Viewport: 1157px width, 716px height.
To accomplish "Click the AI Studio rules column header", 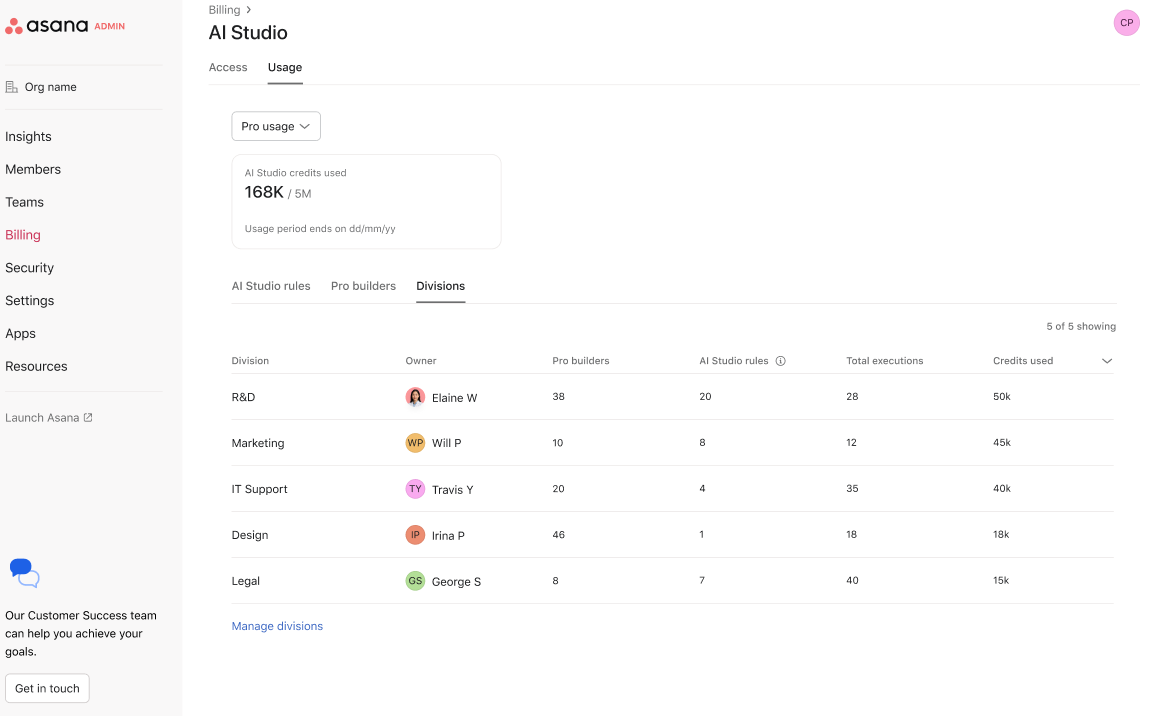I will [734, 361].
